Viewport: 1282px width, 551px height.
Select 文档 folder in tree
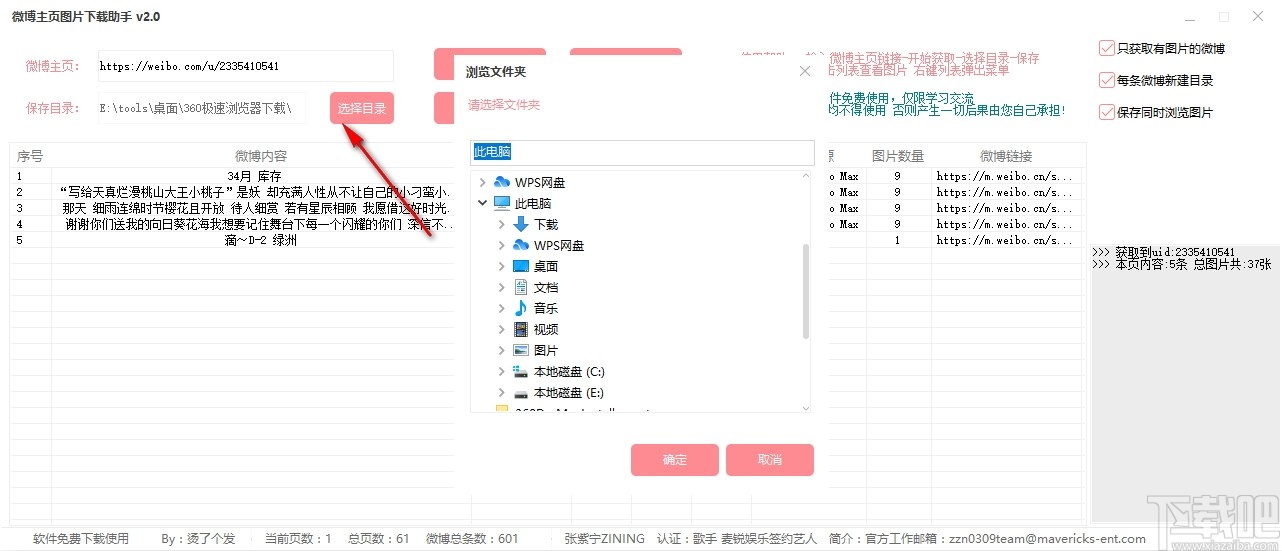coord(546,288)
